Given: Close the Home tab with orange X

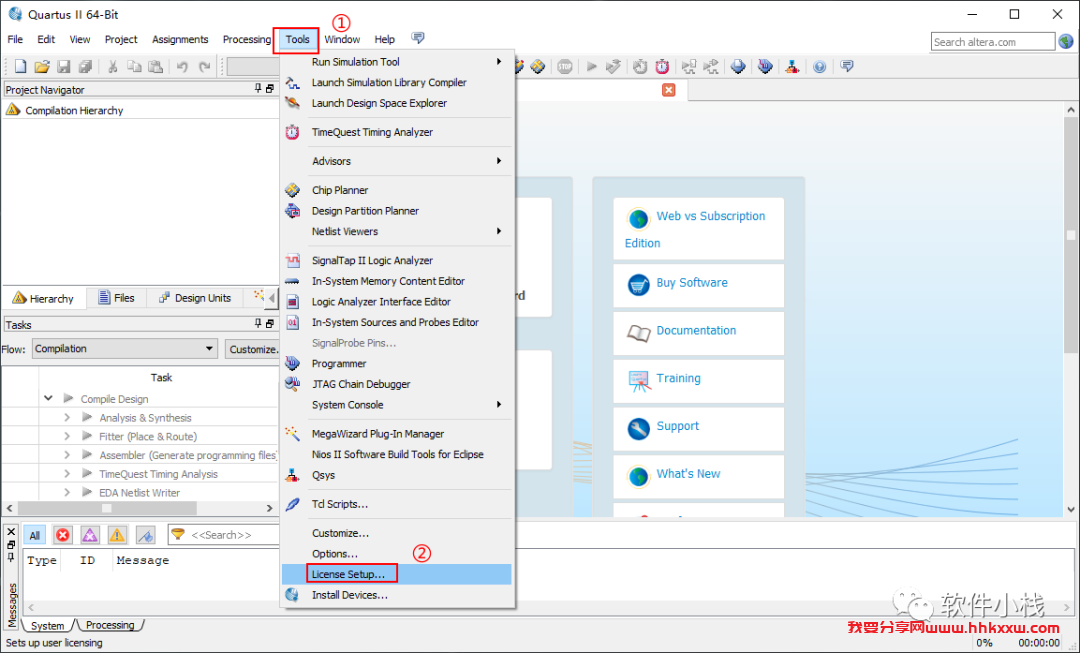Looking at the screenshot, I should 668,90.
